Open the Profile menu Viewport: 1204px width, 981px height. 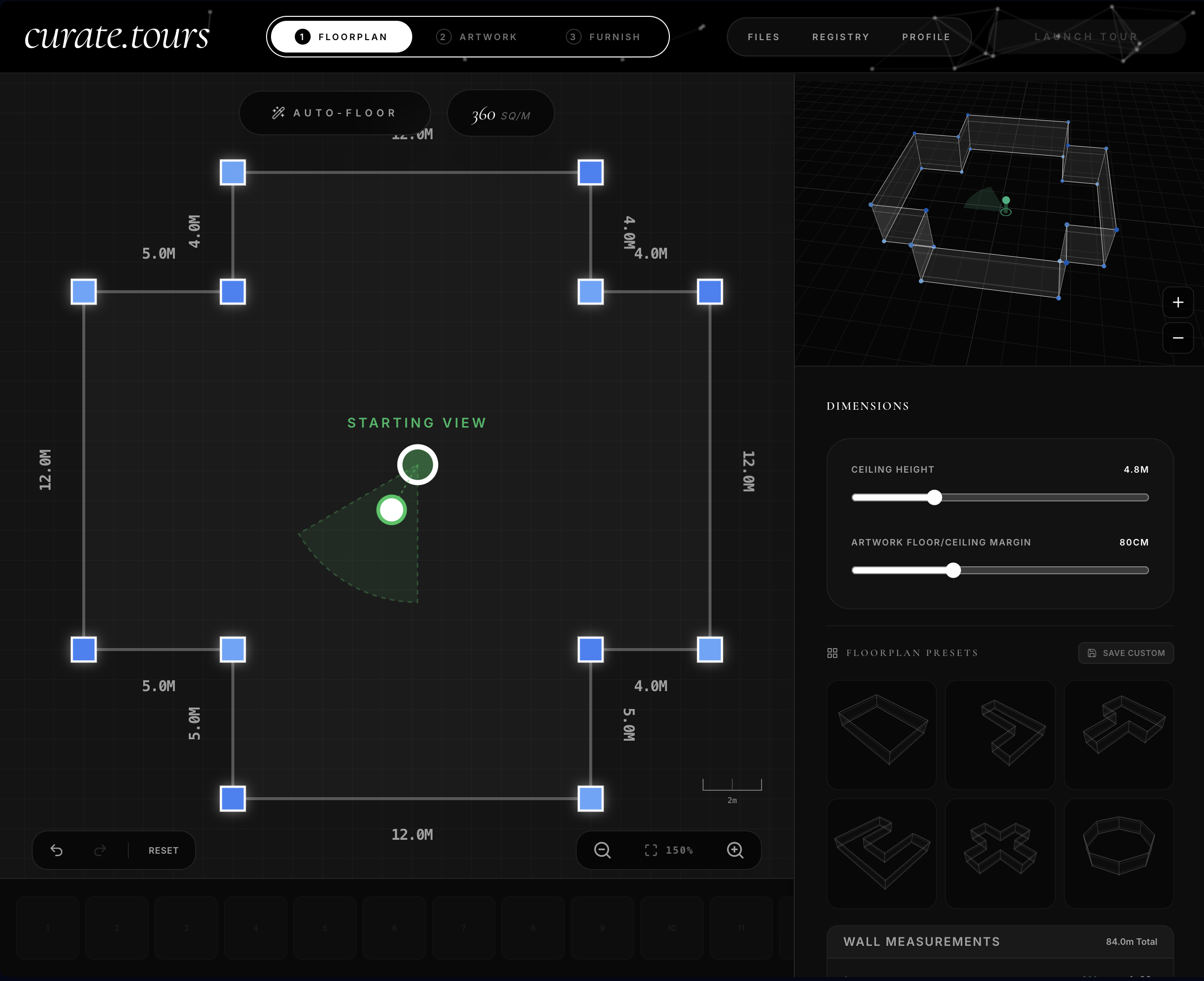[x=926, y=36]
